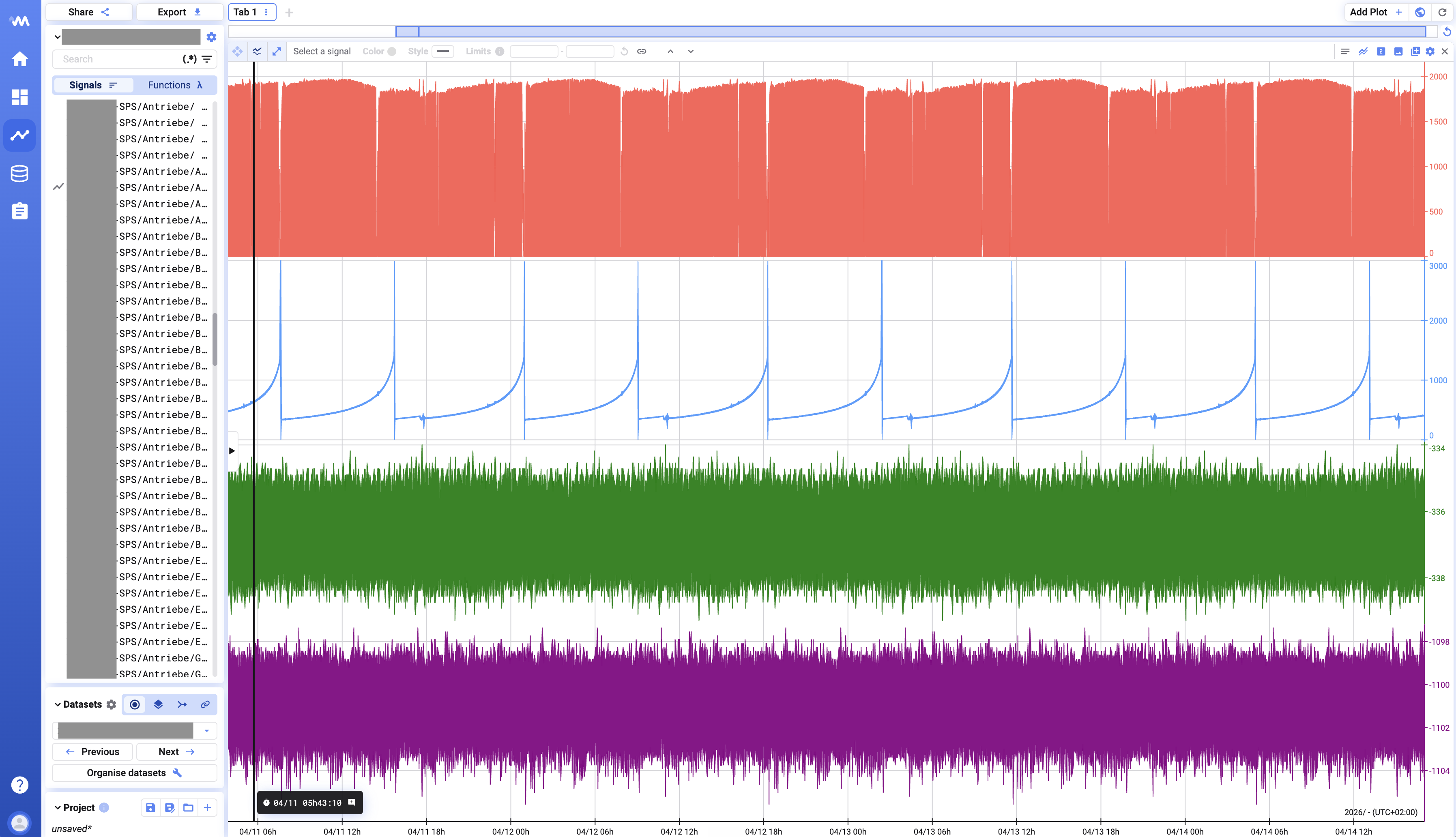This screenshot has height=837, width=1456.
Task: Open a project with the folder icon
Action: (x=188, y=807)
